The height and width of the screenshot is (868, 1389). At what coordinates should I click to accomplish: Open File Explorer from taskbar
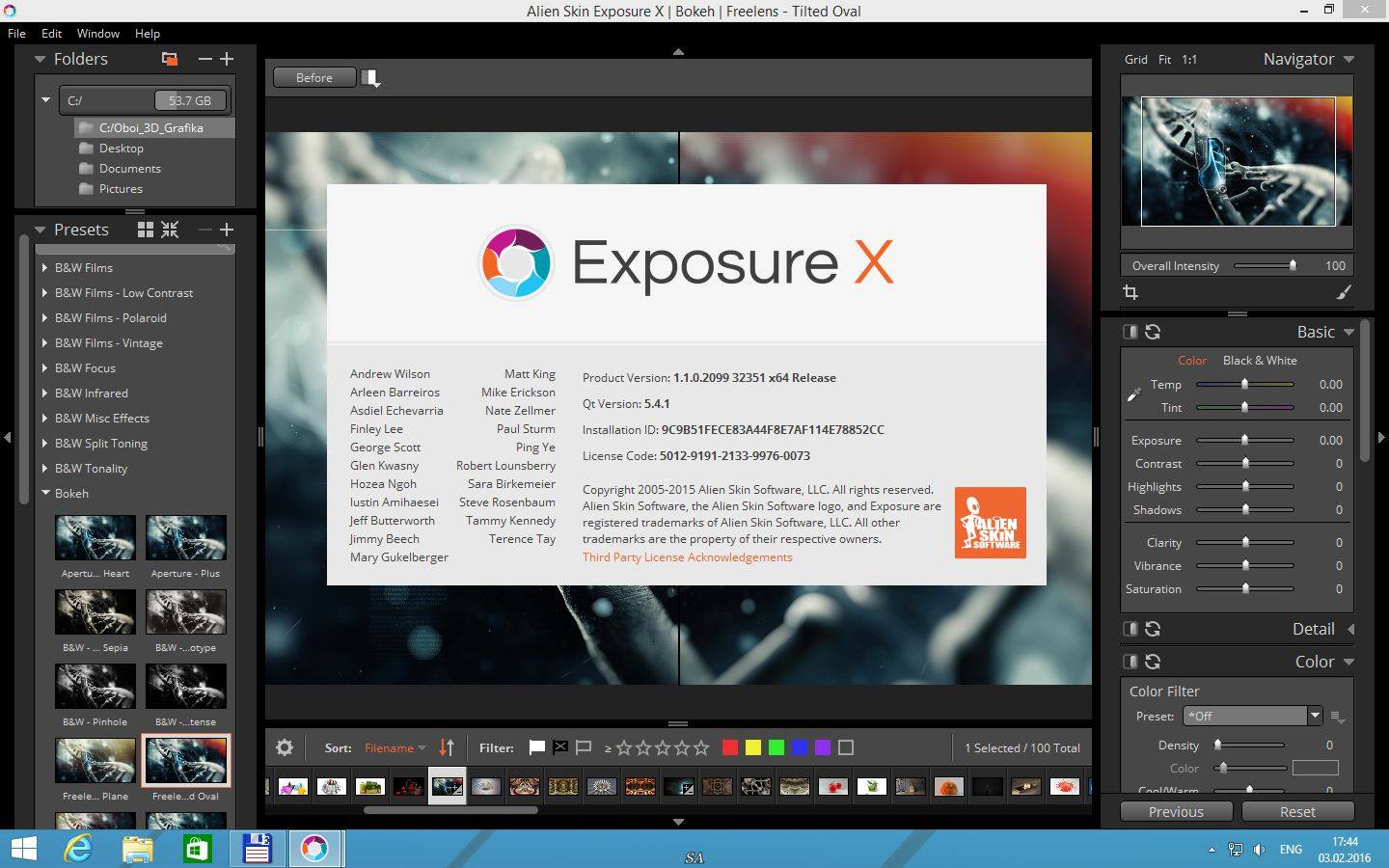[138, 849]
